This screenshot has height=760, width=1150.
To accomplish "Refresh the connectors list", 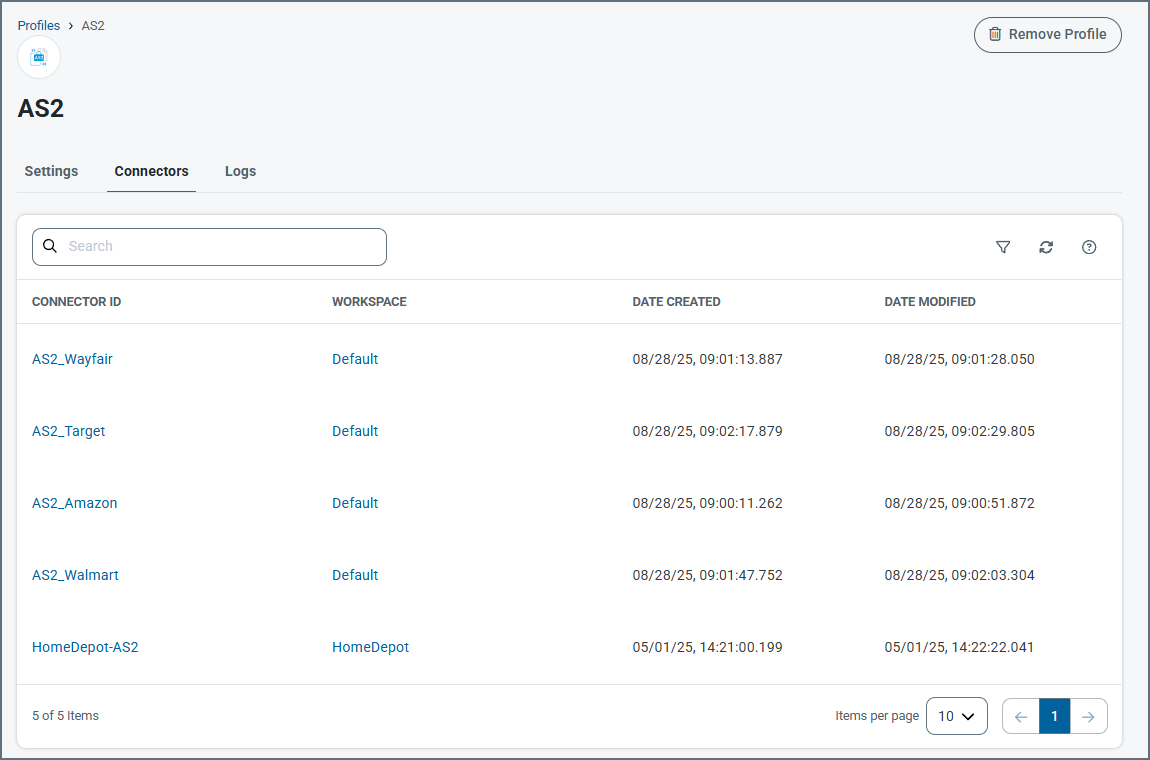I will 1046,247.
